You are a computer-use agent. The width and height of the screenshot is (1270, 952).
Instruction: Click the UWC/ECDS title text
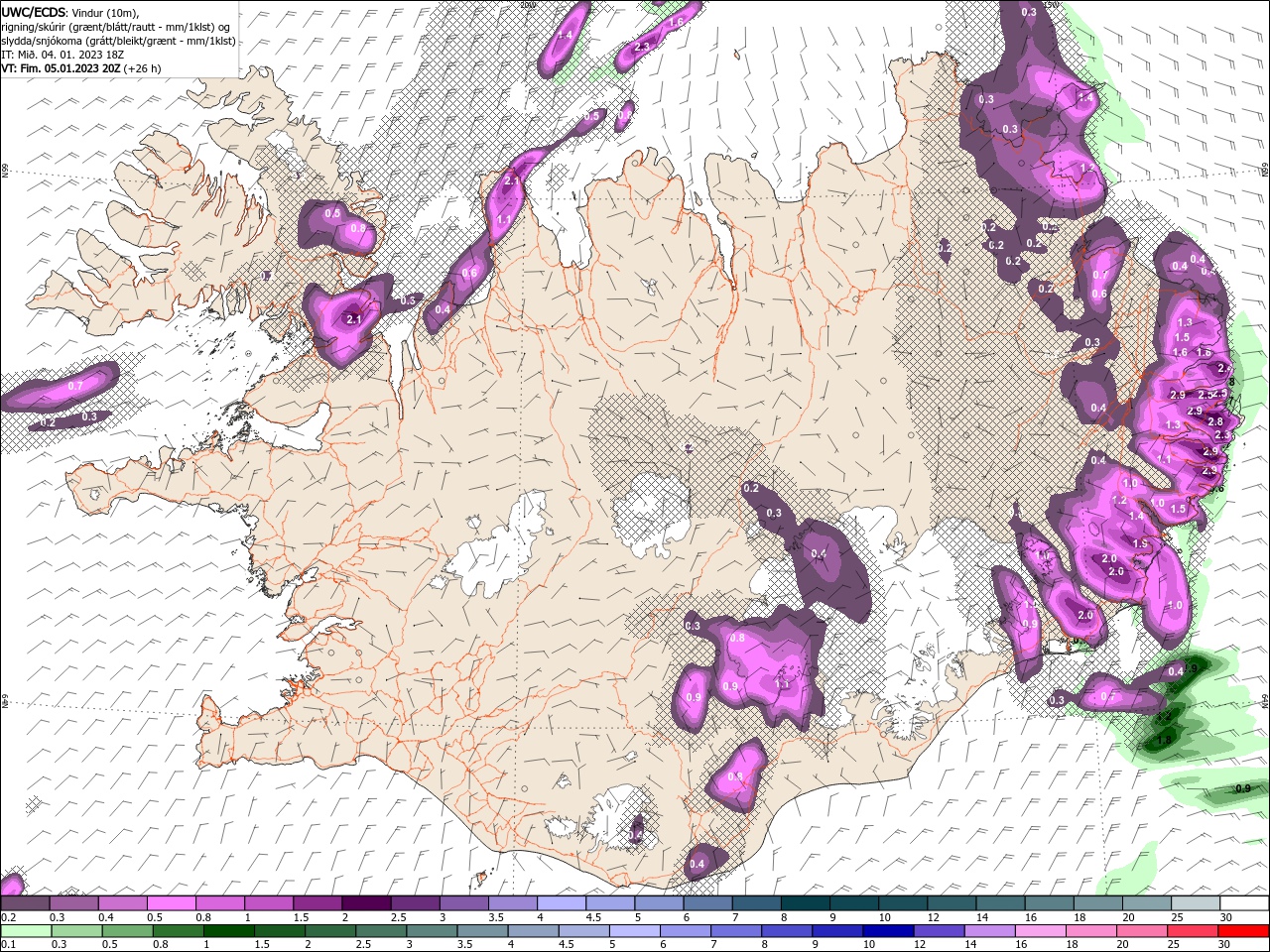(x=34, y=12)
